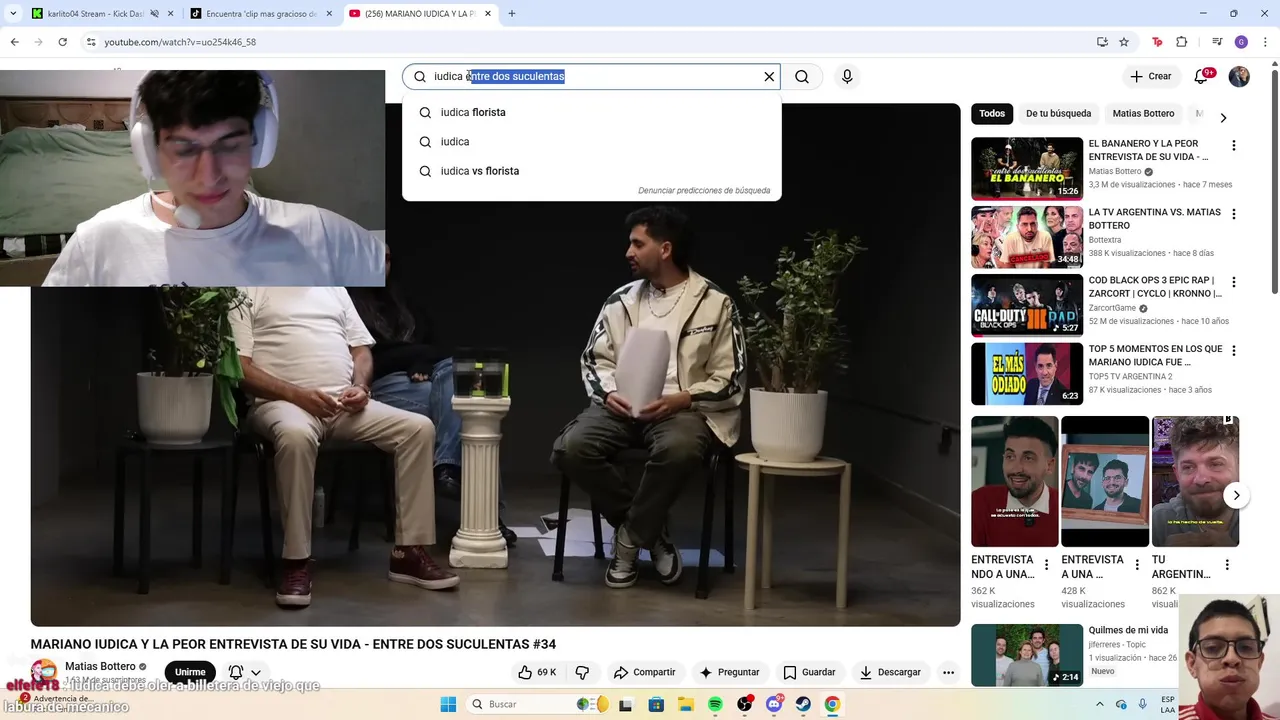
Task: Click the Unirme membership button
Action: click(x=190, y=672)
